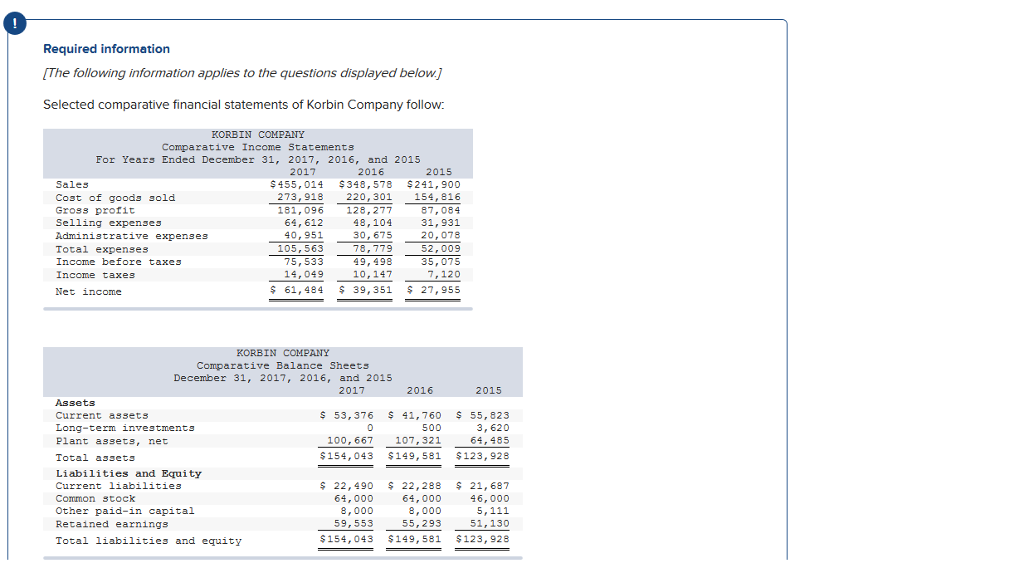Click the italic 'The following information applies' note
Screen dimensions: 1024x568
[242, 73]
